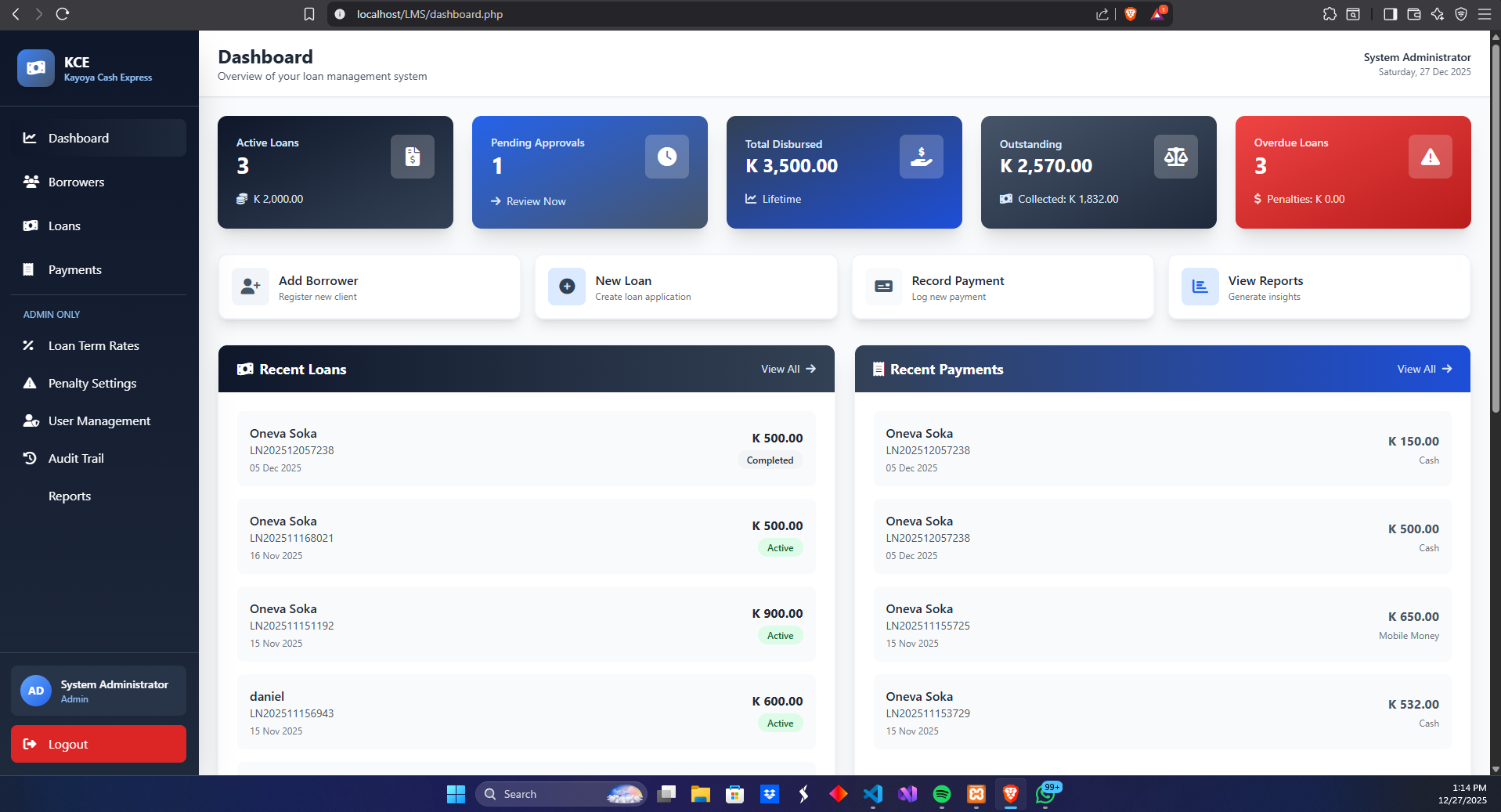The image size is (1501, 812).
Task: Click the scales icon on Outstanding card
Action: [x=1175, y=157]
